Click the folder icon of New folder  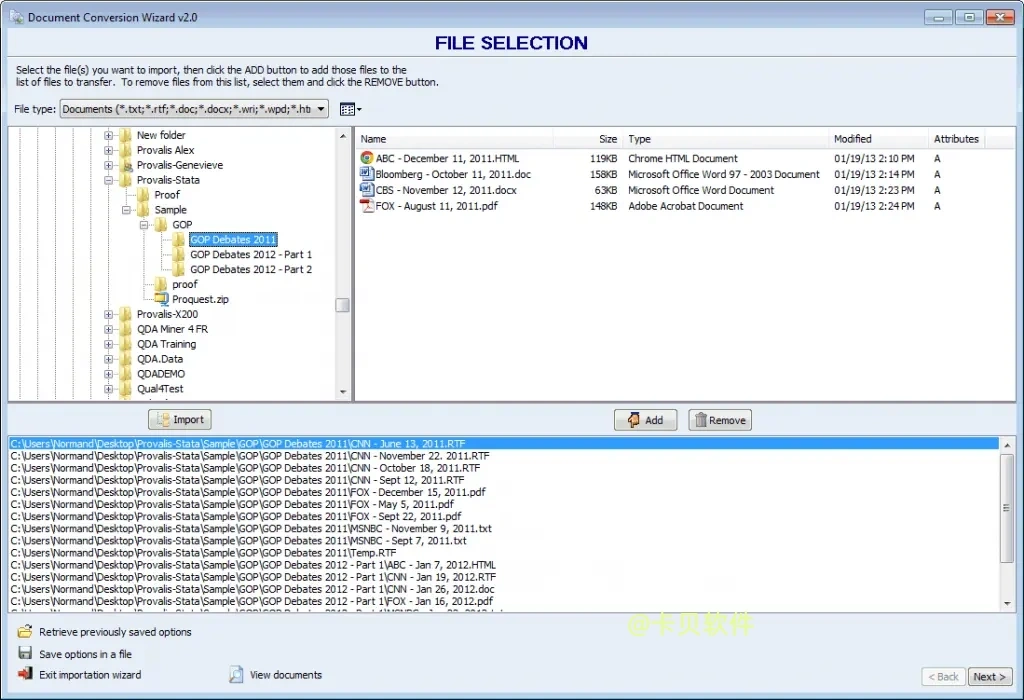coord(125,135)
